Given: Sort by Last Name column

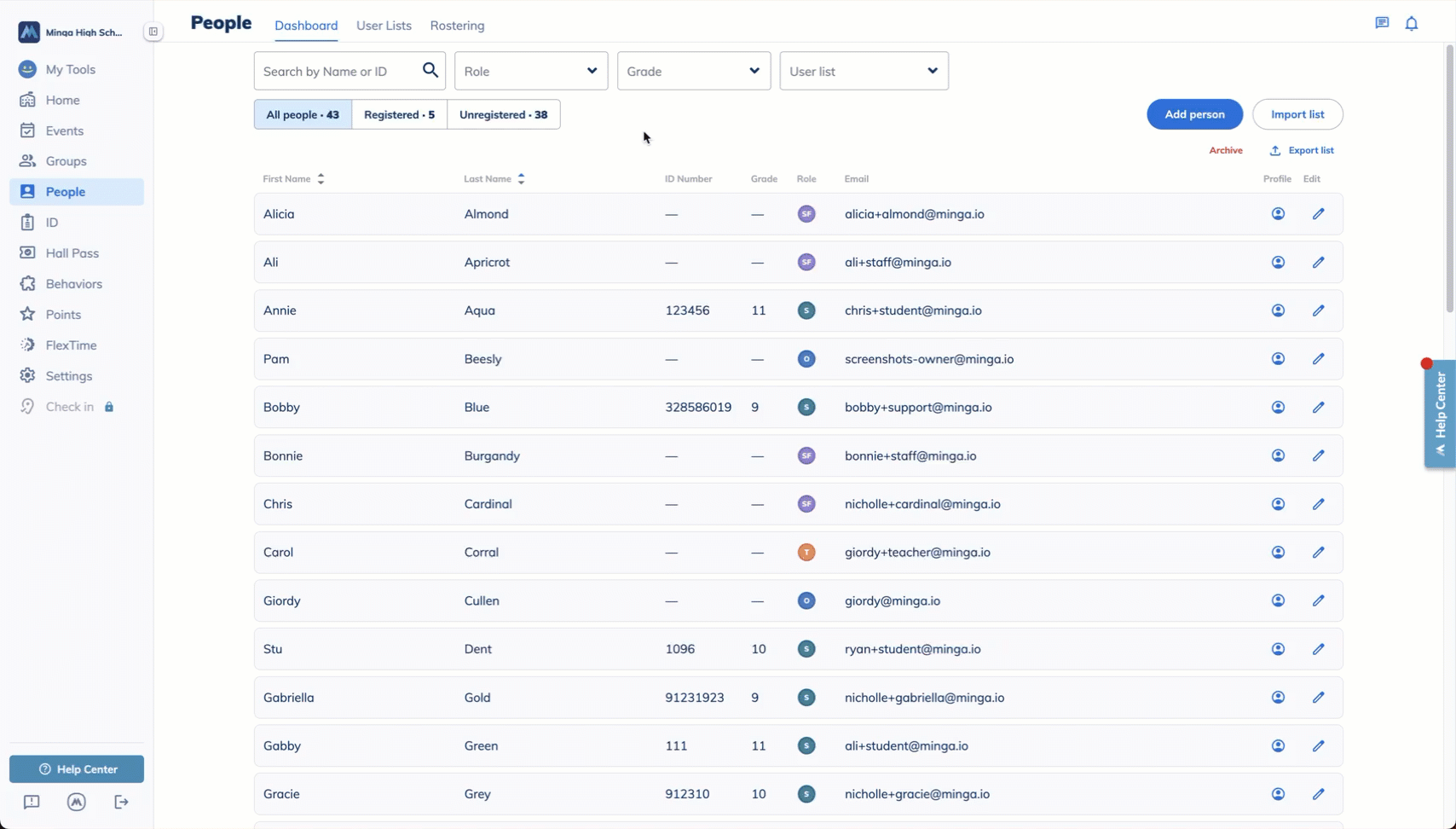Looking at the screenshot, I should pyautogui.click(x=494, y=179).
